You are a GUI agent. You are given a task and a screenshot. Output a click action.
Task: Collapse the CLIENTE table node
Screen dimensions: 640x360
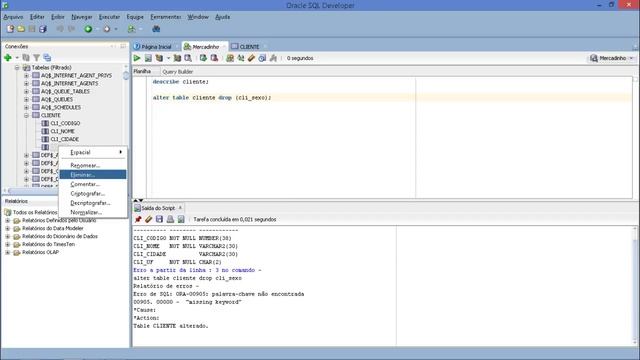[27, 116]
